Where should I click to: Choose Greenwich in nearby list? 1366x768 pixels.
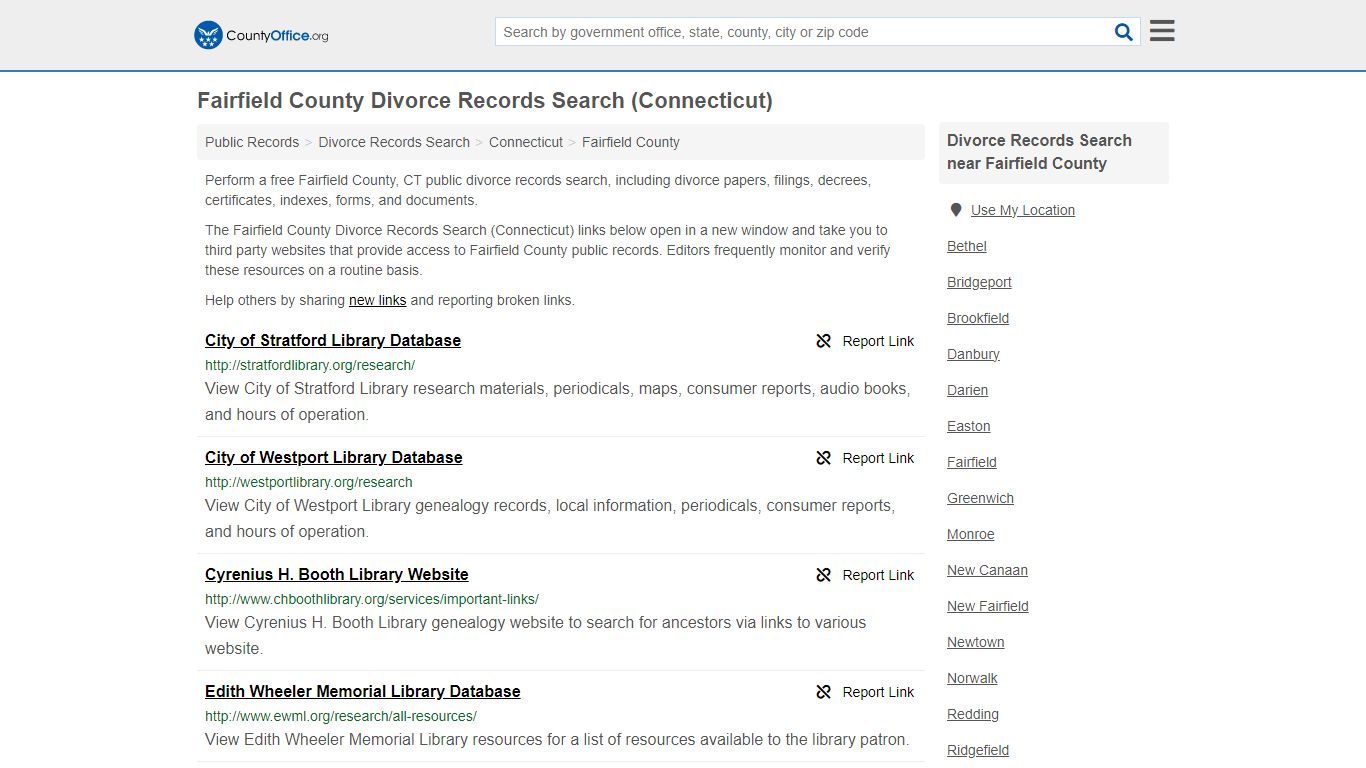click(980, 498)
